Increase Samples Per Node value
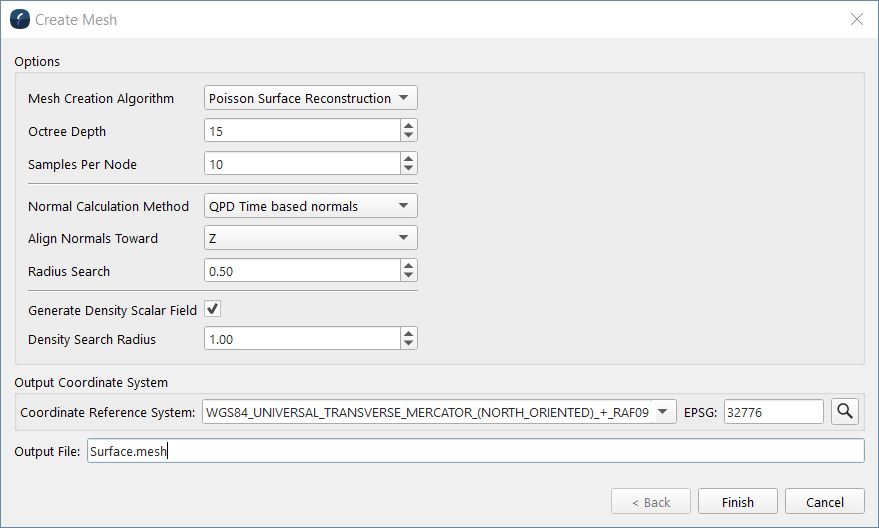 point(408,158)
